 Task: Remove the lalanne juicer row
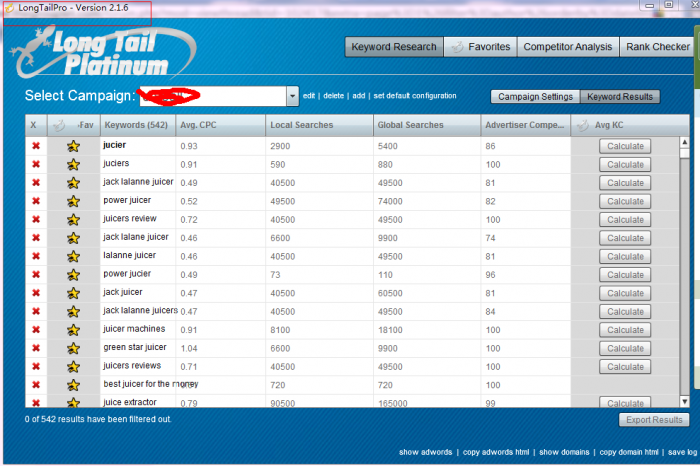(x=36, y=256)
